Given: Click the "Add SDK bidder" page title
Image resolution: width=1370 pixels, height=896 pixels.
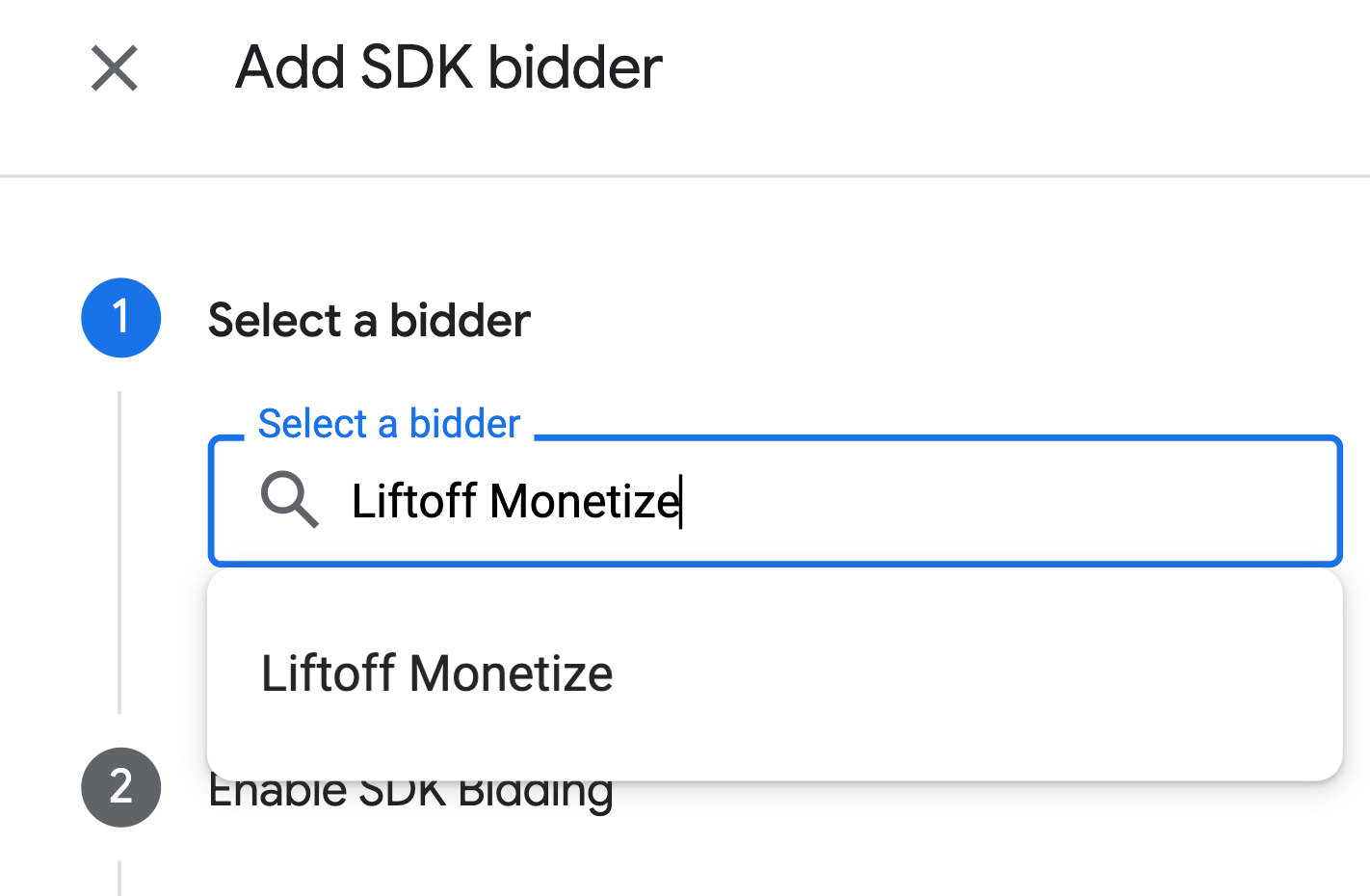Looking at the screenshot, I should [x=449, y=67].
